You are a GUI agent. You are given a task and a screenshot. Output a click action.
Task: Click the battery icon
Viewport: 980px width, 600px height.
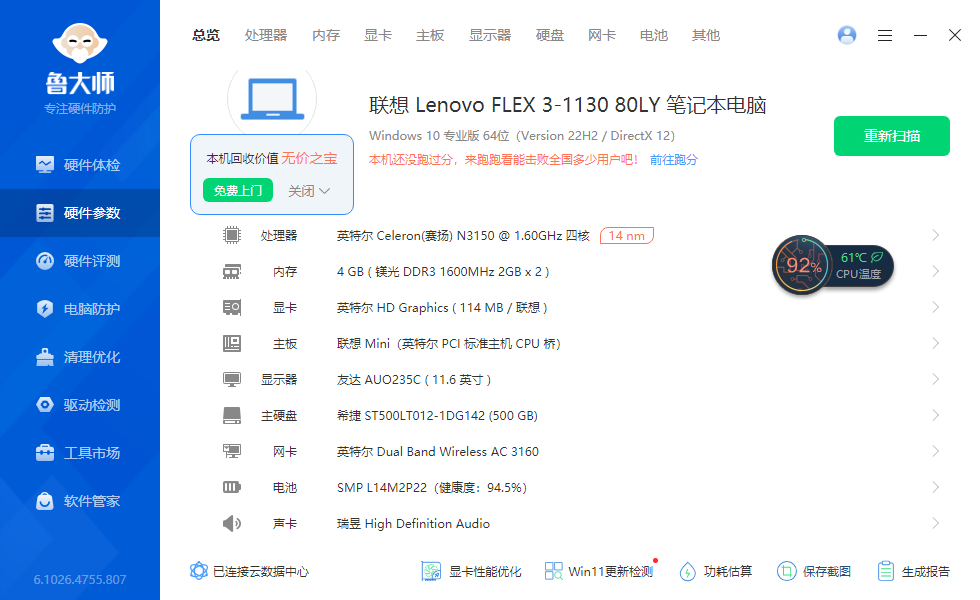tap(232, 487)
